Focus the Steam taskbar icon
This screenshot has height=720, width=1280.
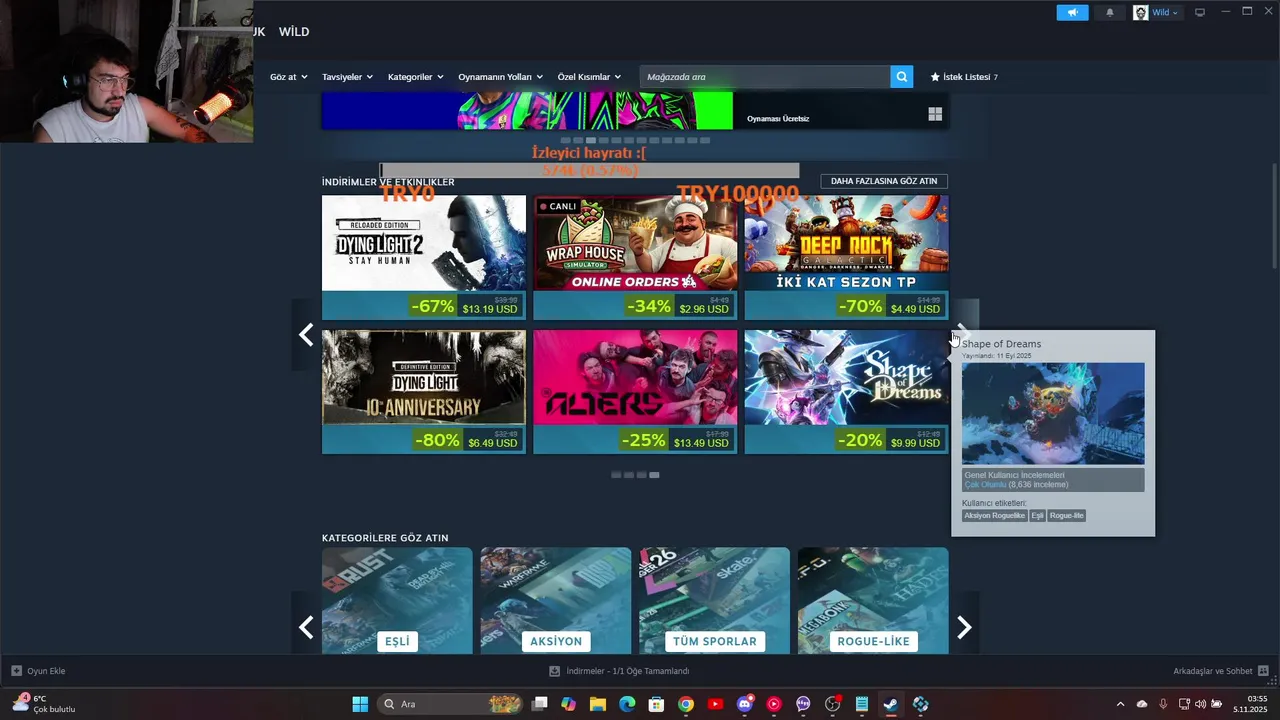(x=891, y=704)
